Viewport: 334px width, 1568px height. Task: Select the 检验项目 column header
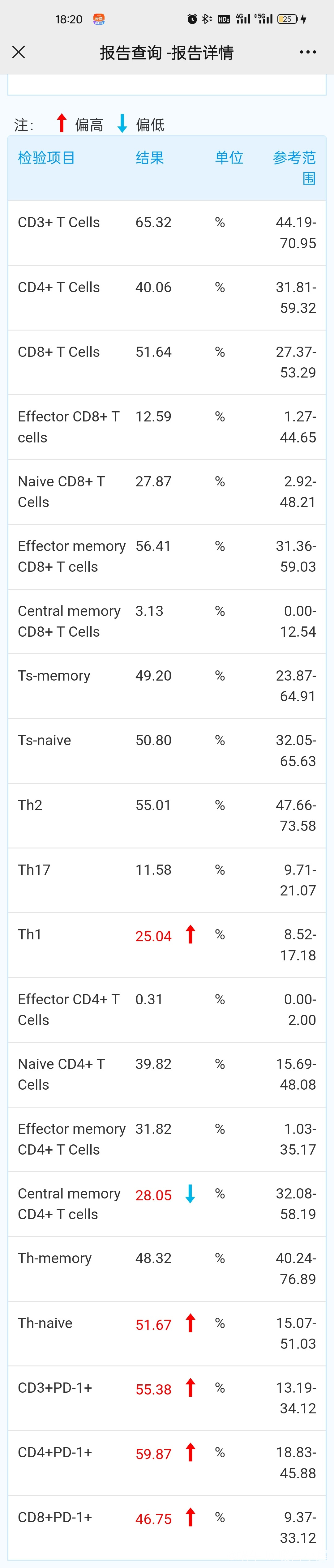[46, 158]
